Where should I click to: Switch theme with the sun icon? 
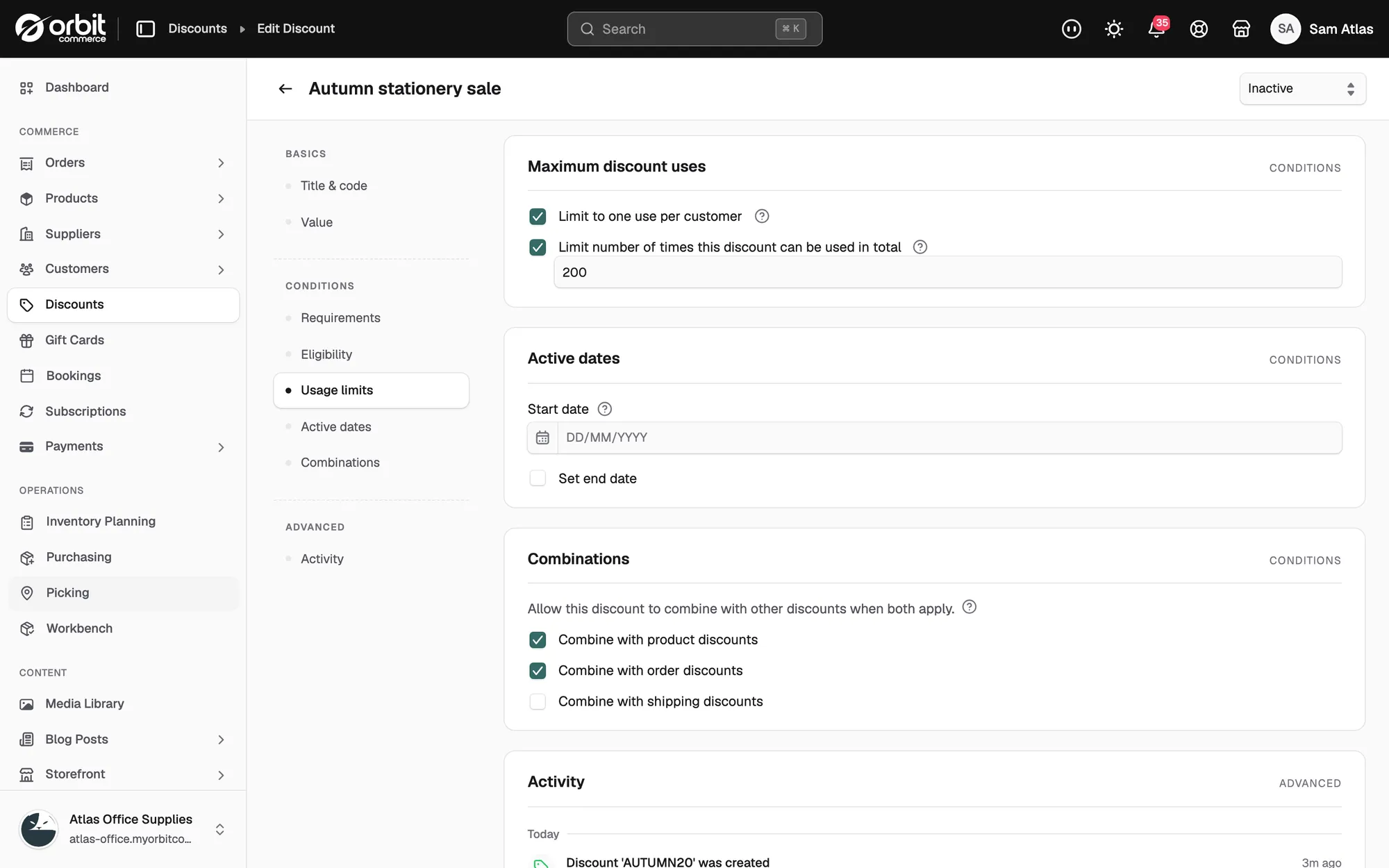pos(1114,29)
